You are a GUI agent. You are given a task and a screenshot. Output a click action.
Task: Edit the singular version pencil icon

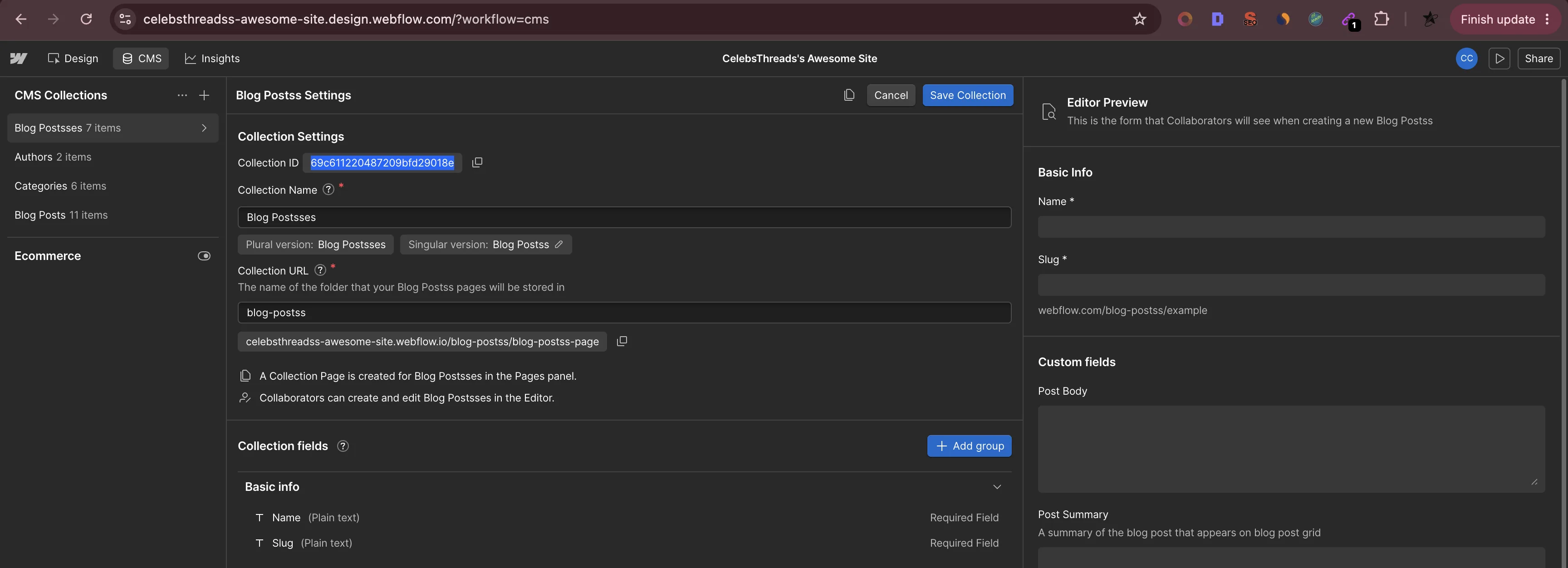[559, 244]
